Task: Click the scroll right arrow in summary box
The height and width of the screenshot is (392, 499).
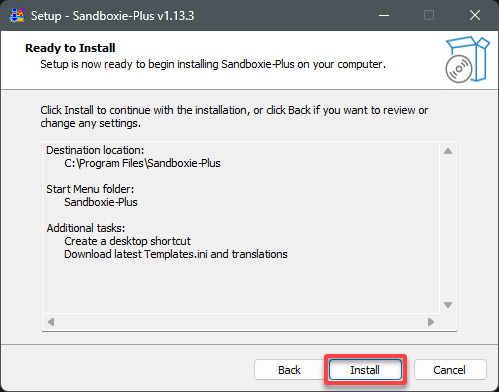Action: (431, 322)
